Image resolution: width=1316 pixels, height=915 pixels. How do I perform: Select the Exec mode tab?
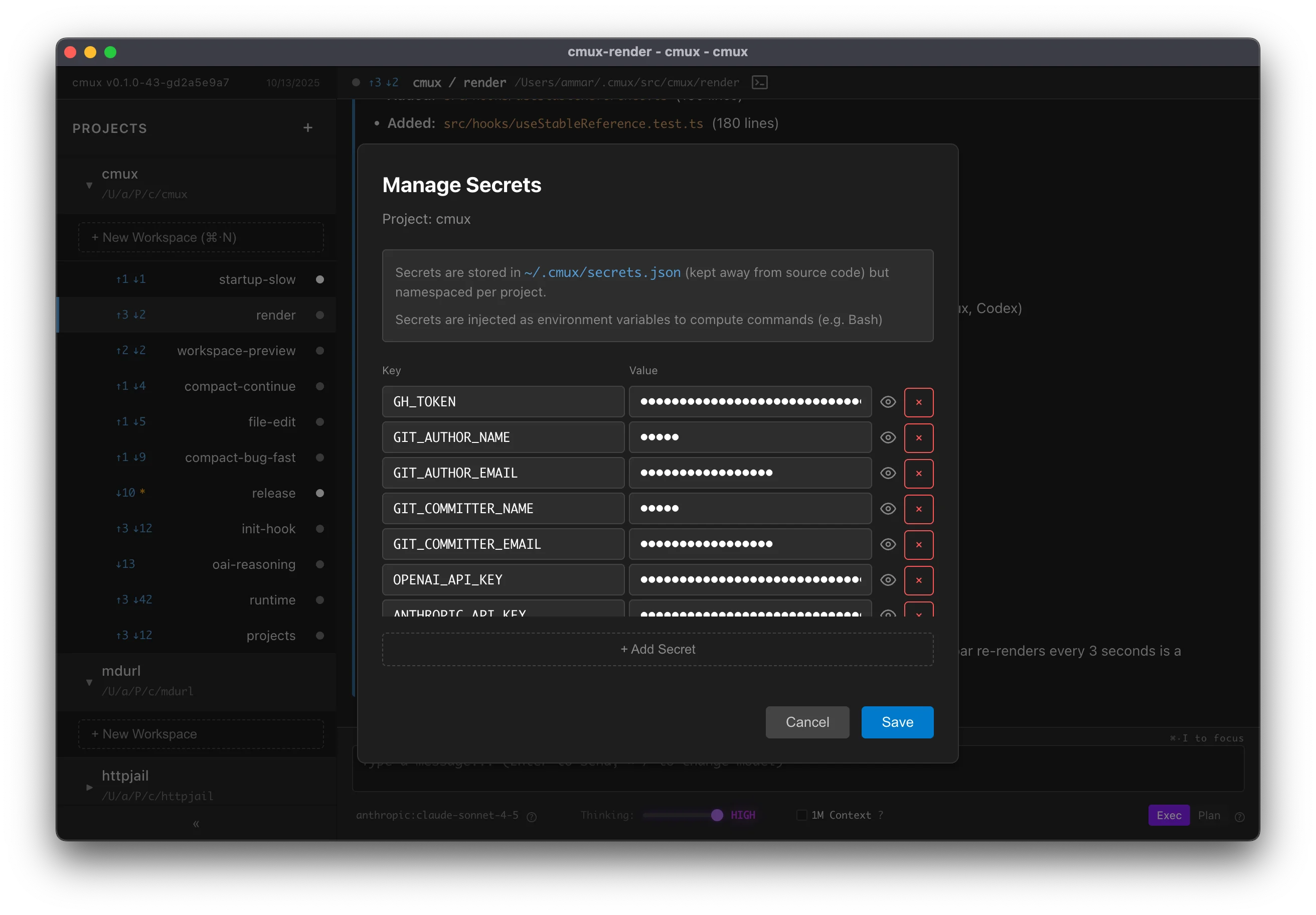click(x=1169, y=815)
